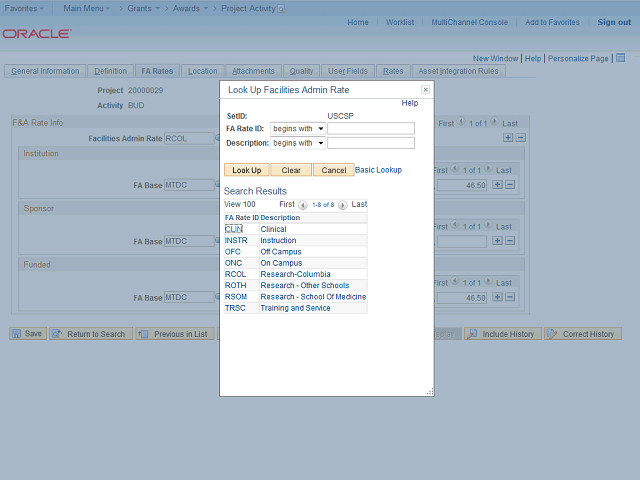
Task: Show previous results arrow in lookup
Action: click(302, 205)
